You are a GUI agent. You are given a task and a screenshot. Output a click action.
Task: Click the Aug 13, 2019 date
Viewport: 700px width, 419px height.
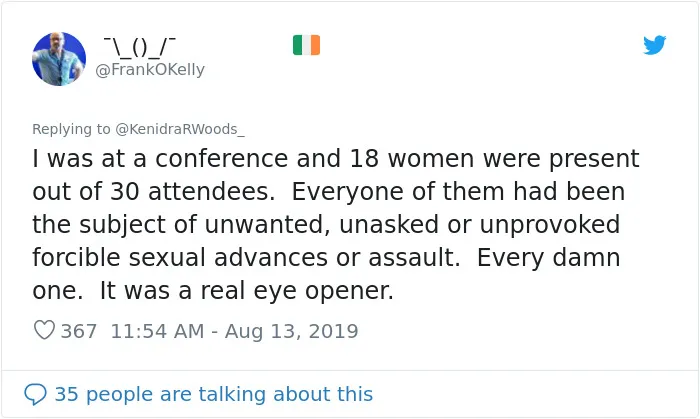tap(292, 331)
